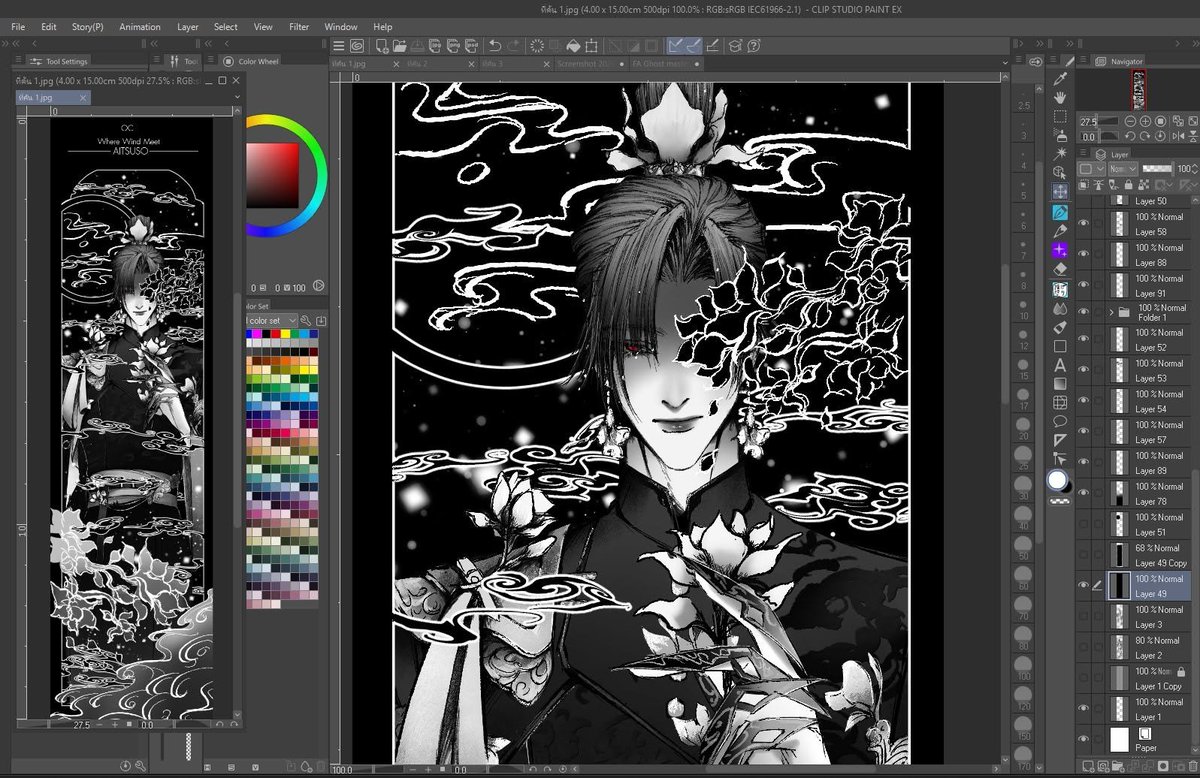Click the Open file folder icon
Screen dimensions: 1200x778
point(400,45)
